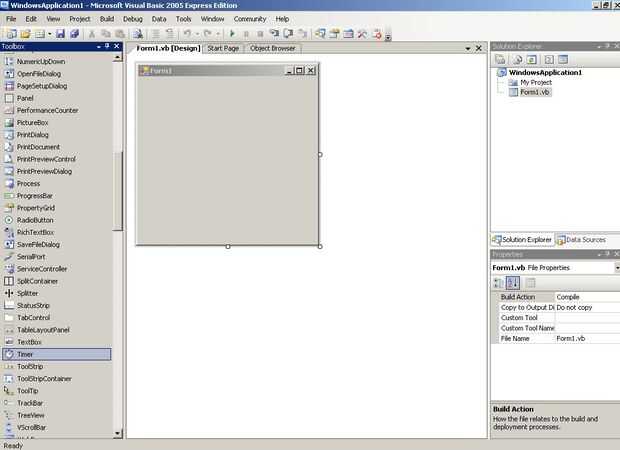This screenshot has height=450, width=620.
Task: Open the Community menu
Action: (250, 19)
